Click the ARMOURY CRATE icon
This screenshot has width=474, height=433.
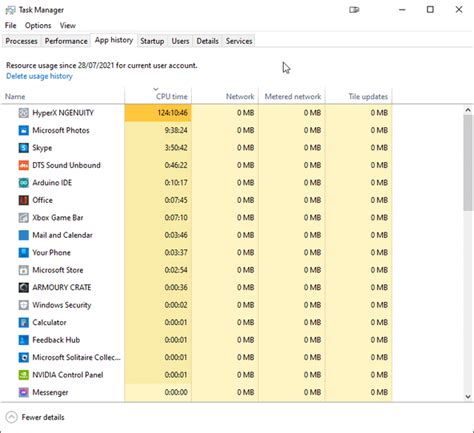pyautogui.click(x=23, y=287)
